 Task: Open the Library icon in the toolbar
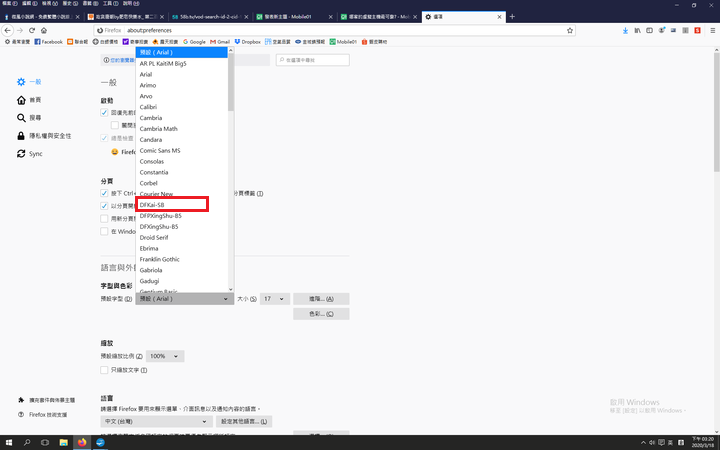pyautogui.click(x=637, y=30)
